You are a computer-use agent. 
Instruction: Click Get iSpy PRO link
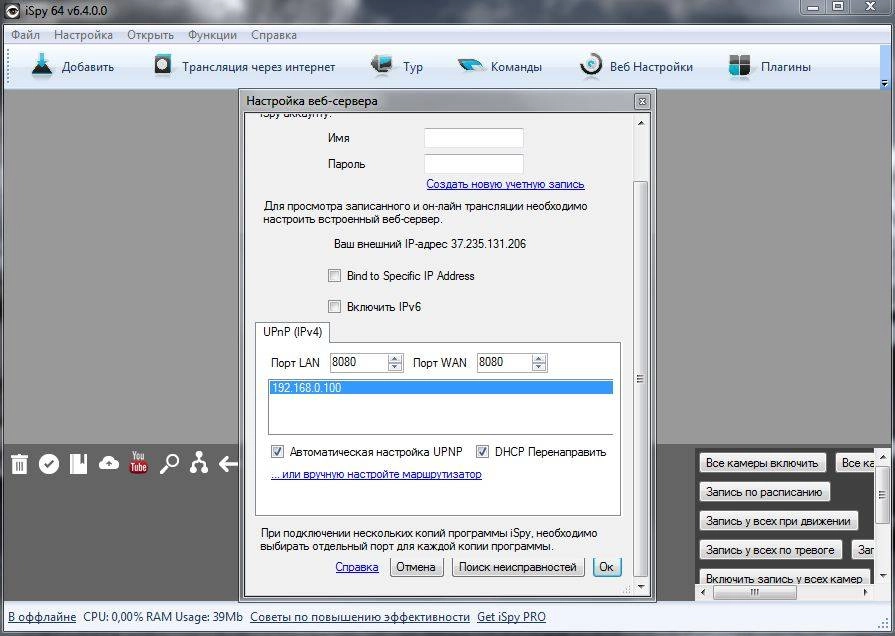[x=511, y=617]
